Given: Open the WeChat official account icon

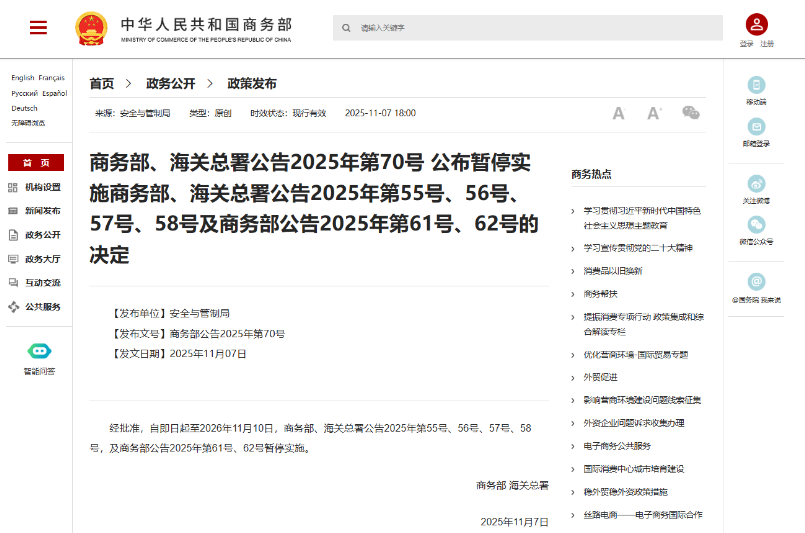Looking at the screenshot, I should click(756, 224).
